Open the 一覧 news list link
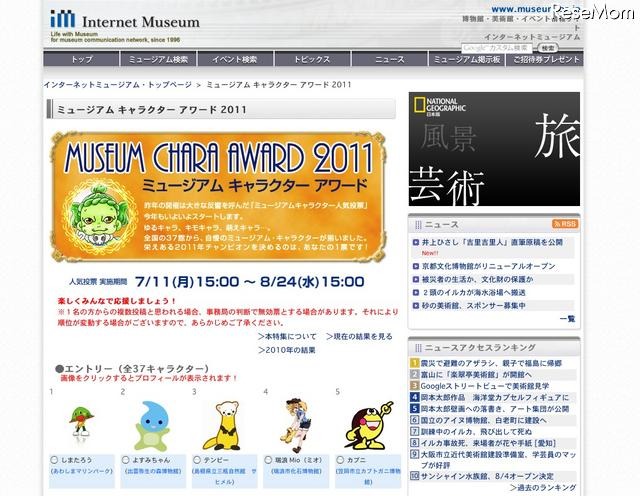640x496 pixels. tap(567, 319)
